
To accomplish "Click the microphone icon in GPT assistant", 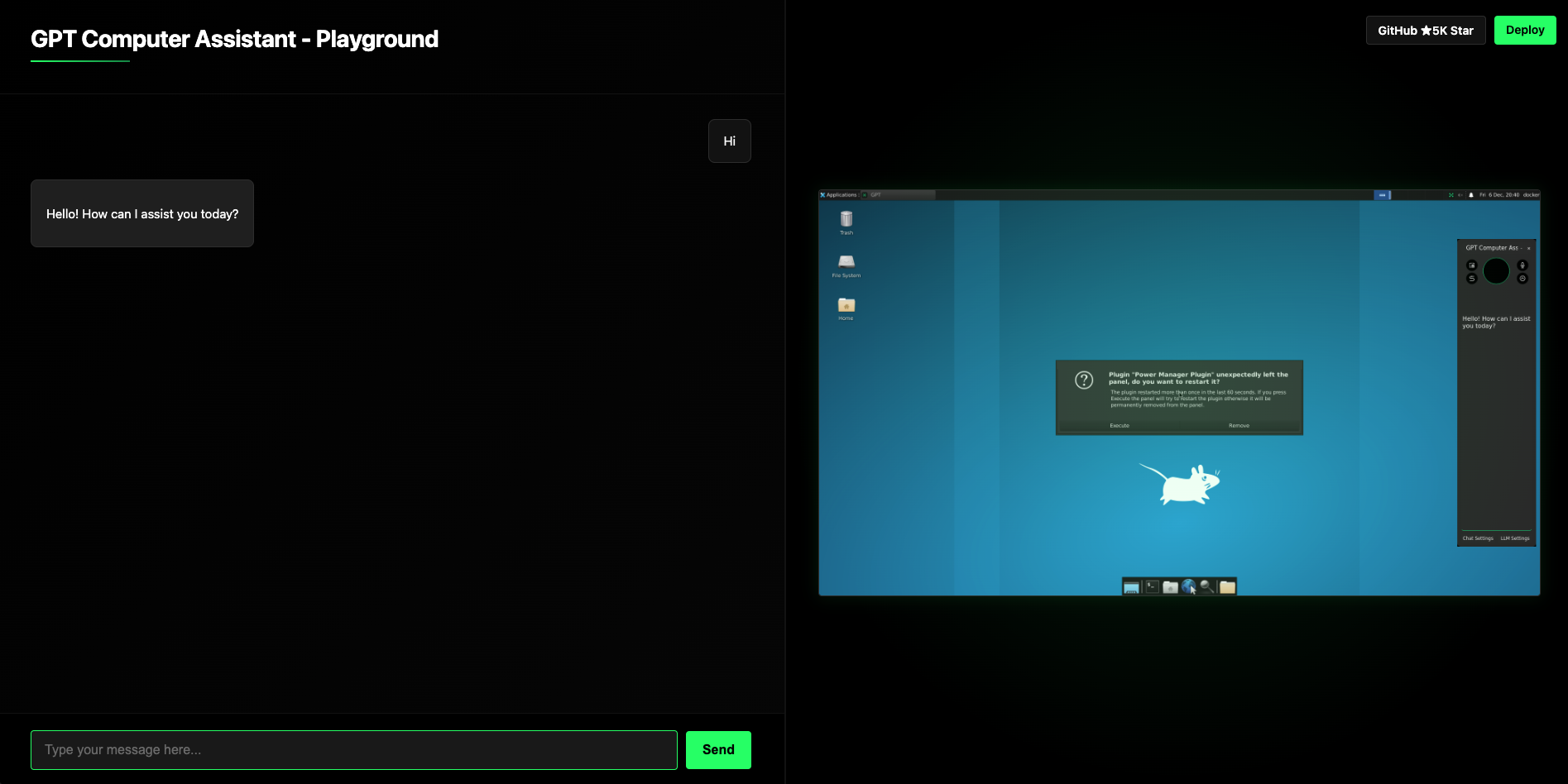I will (x=1522, y=265).
